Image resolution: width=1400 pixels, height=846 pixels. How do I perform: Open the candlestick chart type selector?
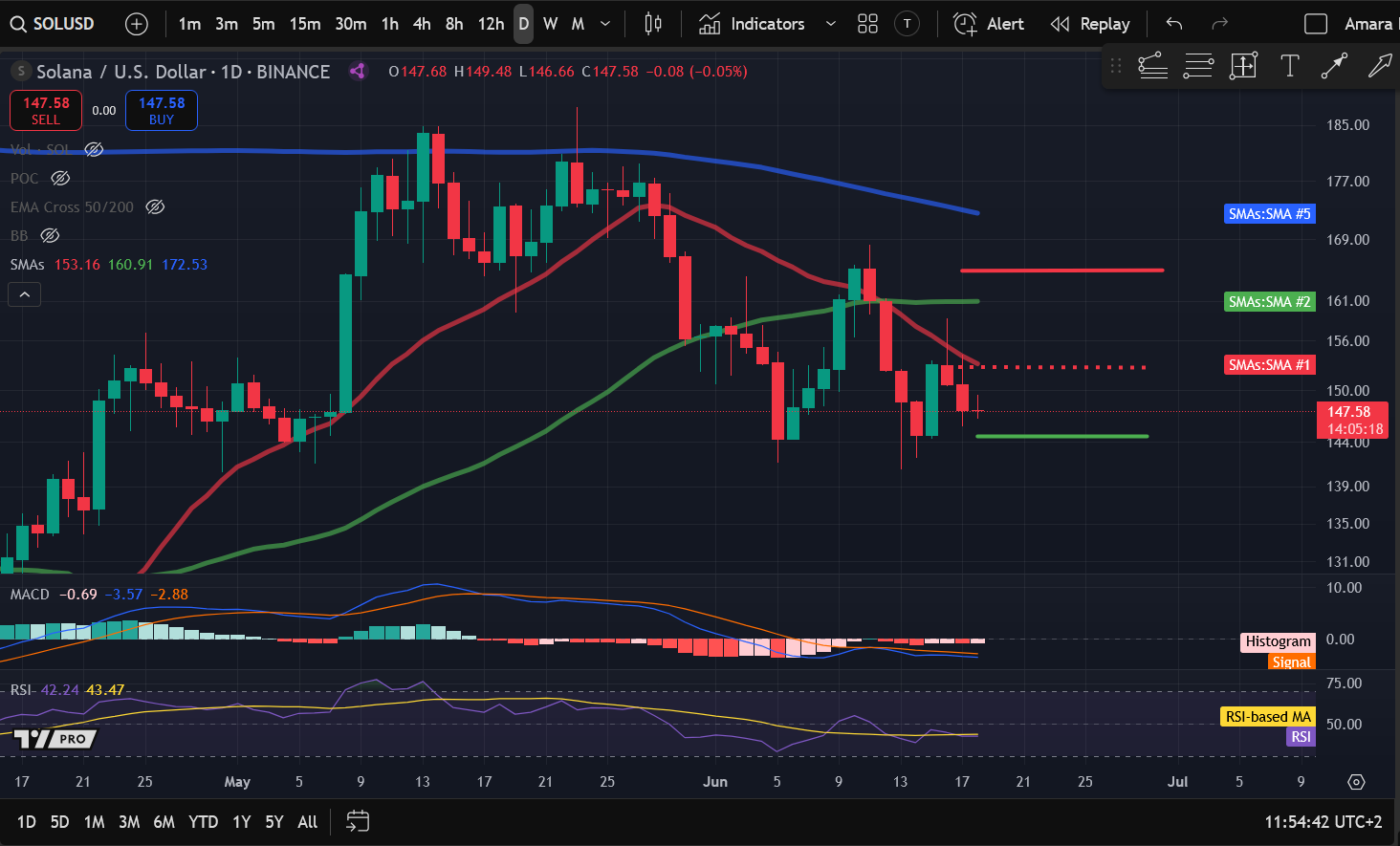[x=653, y=24]
